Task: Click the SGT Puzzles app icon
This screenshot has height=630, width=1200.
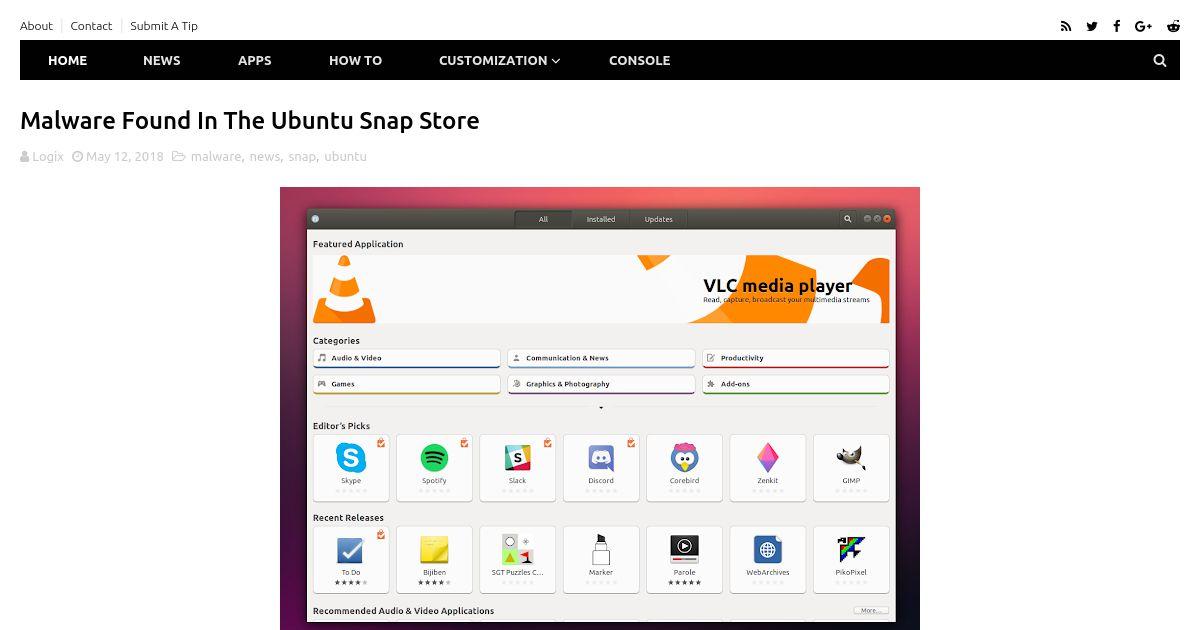Action: click(x=517, y=550)
